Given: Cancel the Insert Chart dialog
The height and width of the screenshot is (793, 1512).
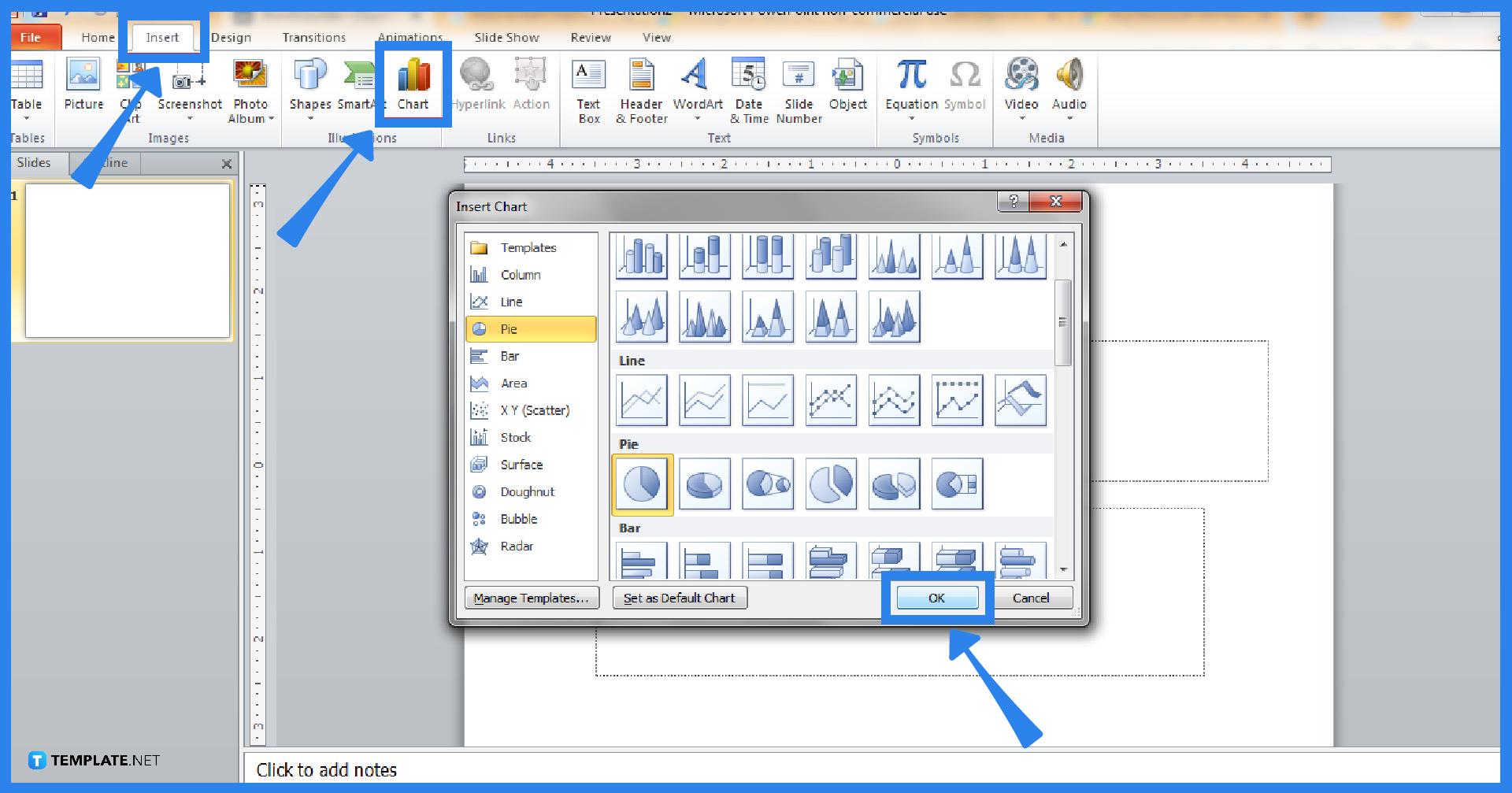Looking at the screenshot, I should [x=1032, y=598].
